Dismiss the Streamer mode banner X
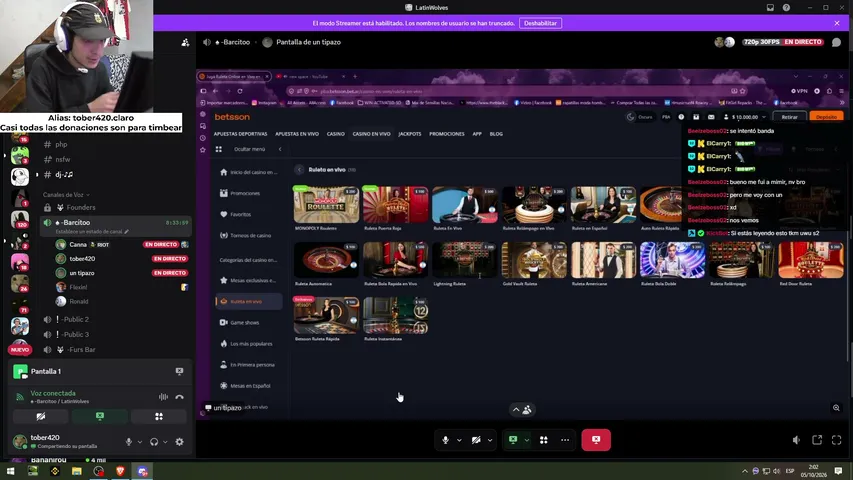 pos(837,23)
